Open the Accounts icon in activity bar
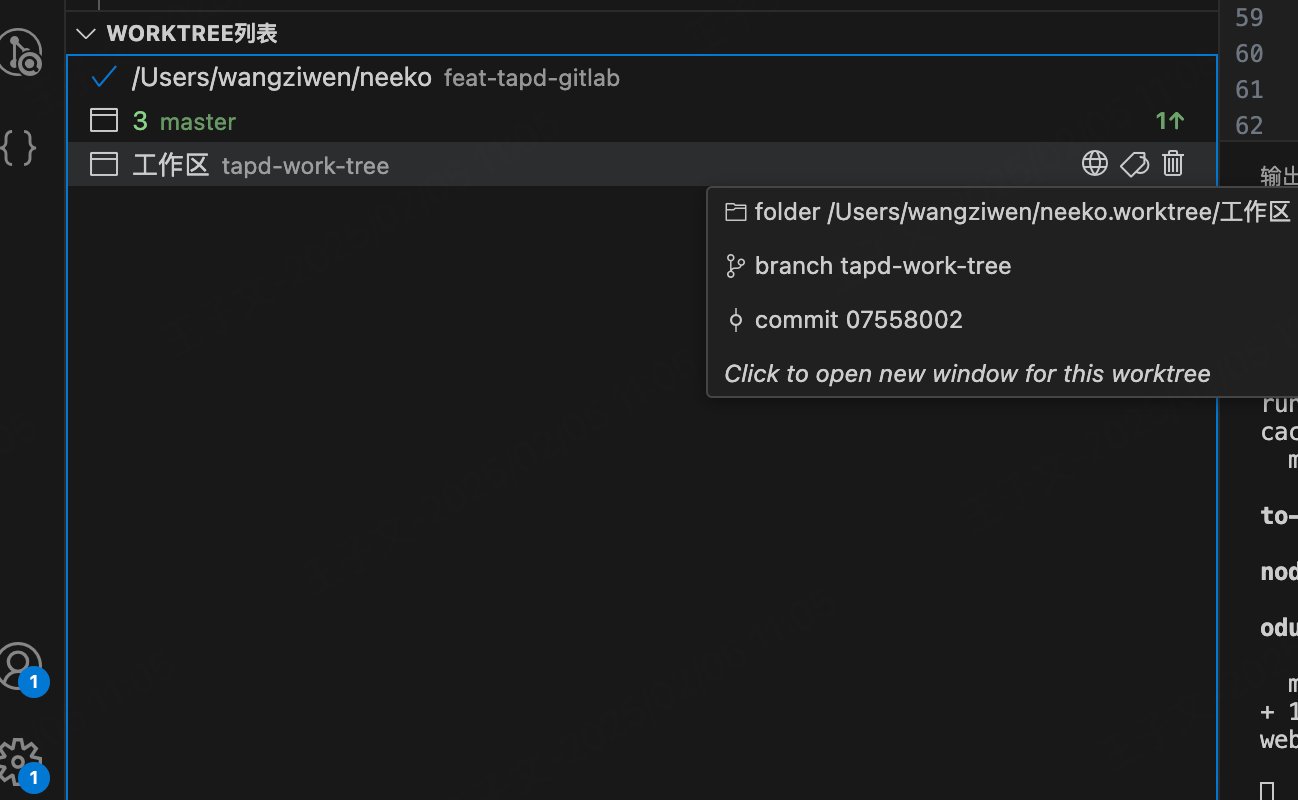Screen dimensions: 1298x800 pyautogui.click(x=20, y=665)
